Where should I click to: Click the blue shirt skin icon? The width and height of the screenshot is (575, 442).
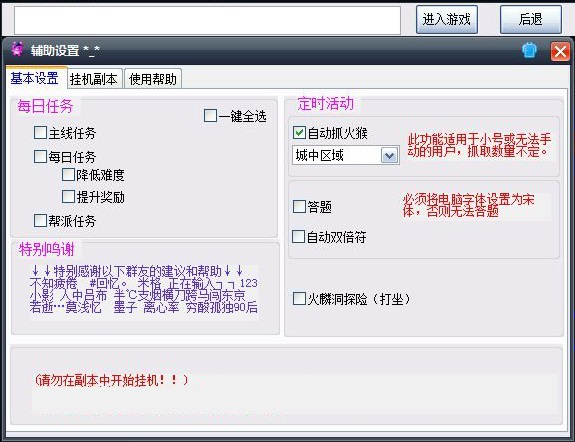click(529, 51)
